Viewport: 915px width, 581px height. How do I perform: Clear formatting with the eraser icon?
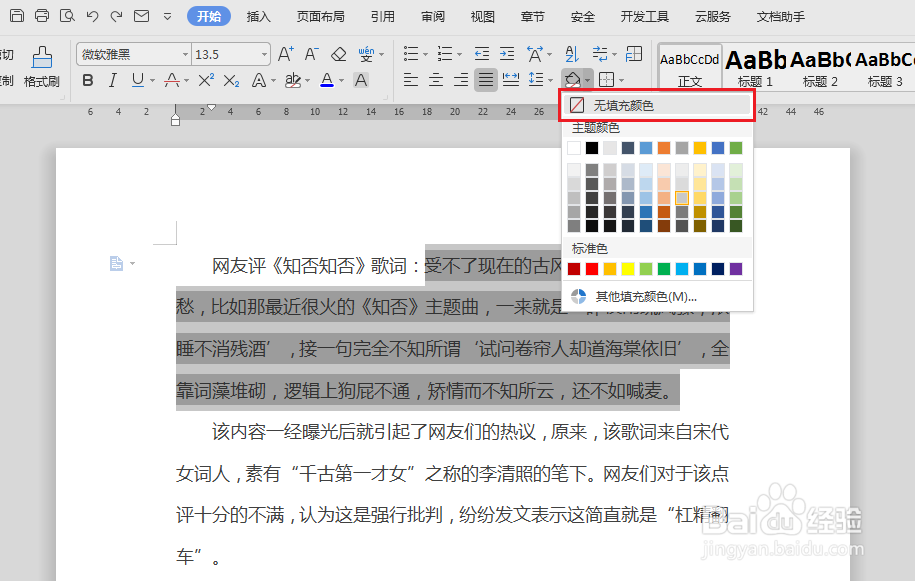[x=338, y=54]
